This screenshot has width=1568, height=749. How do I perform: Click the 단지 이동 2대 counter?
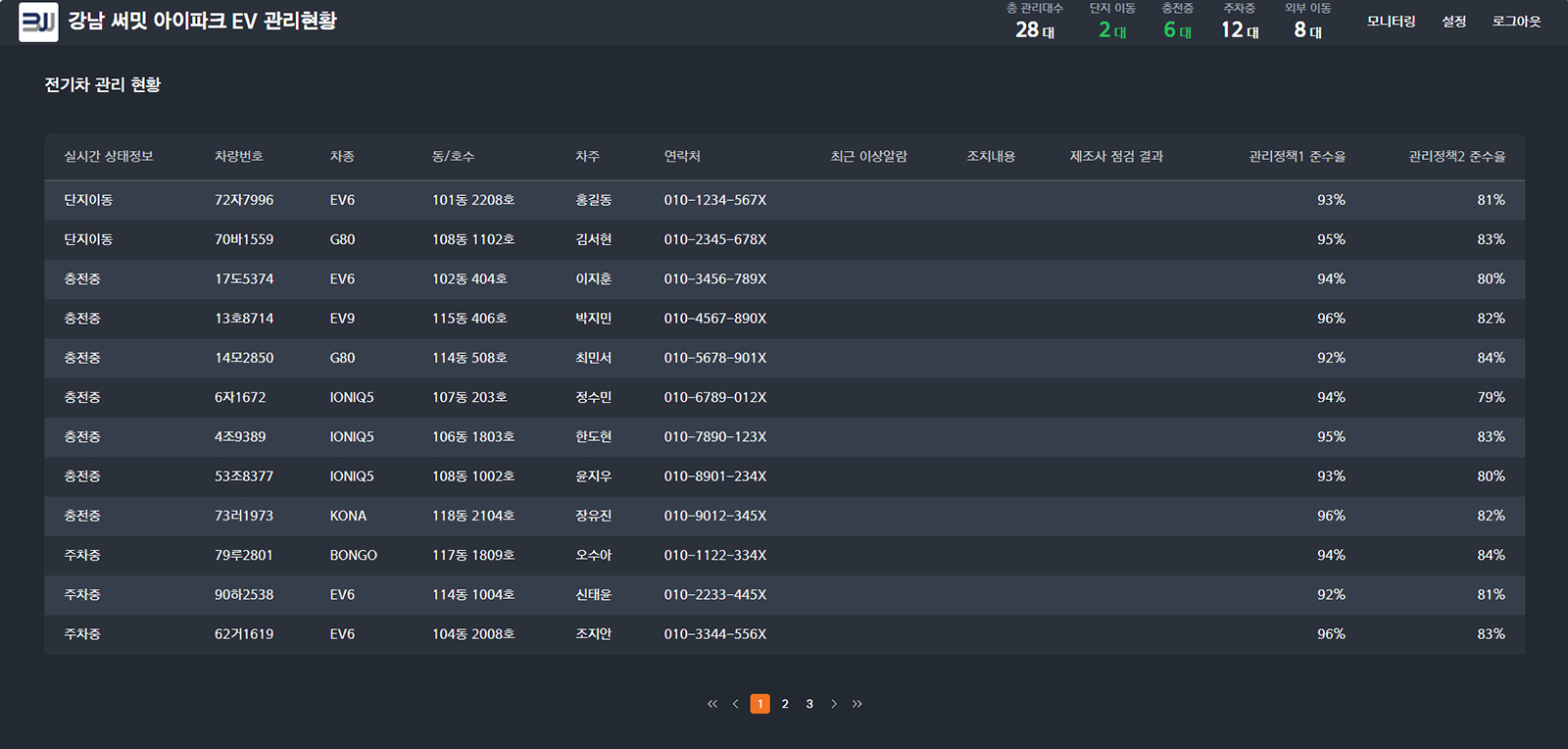pyautogui.click(x=1112, y=23)
